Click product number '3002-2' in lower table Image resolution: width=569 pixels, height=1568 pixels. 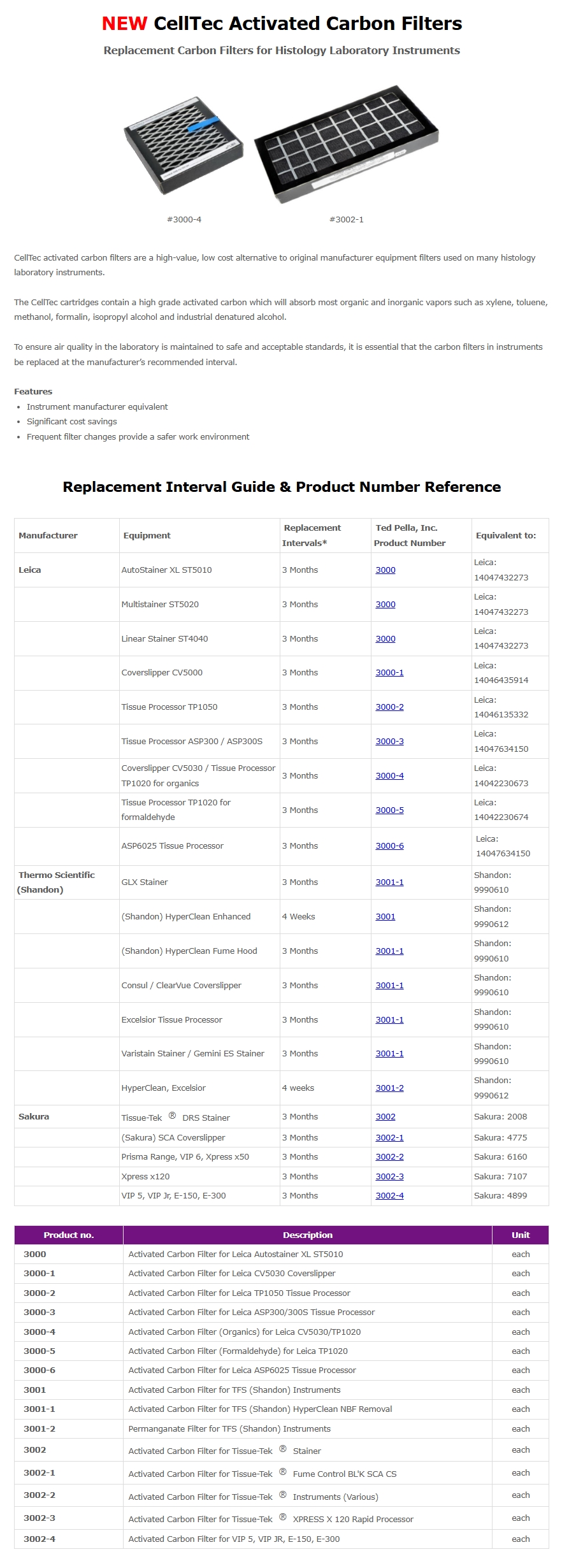[40, 1495]
